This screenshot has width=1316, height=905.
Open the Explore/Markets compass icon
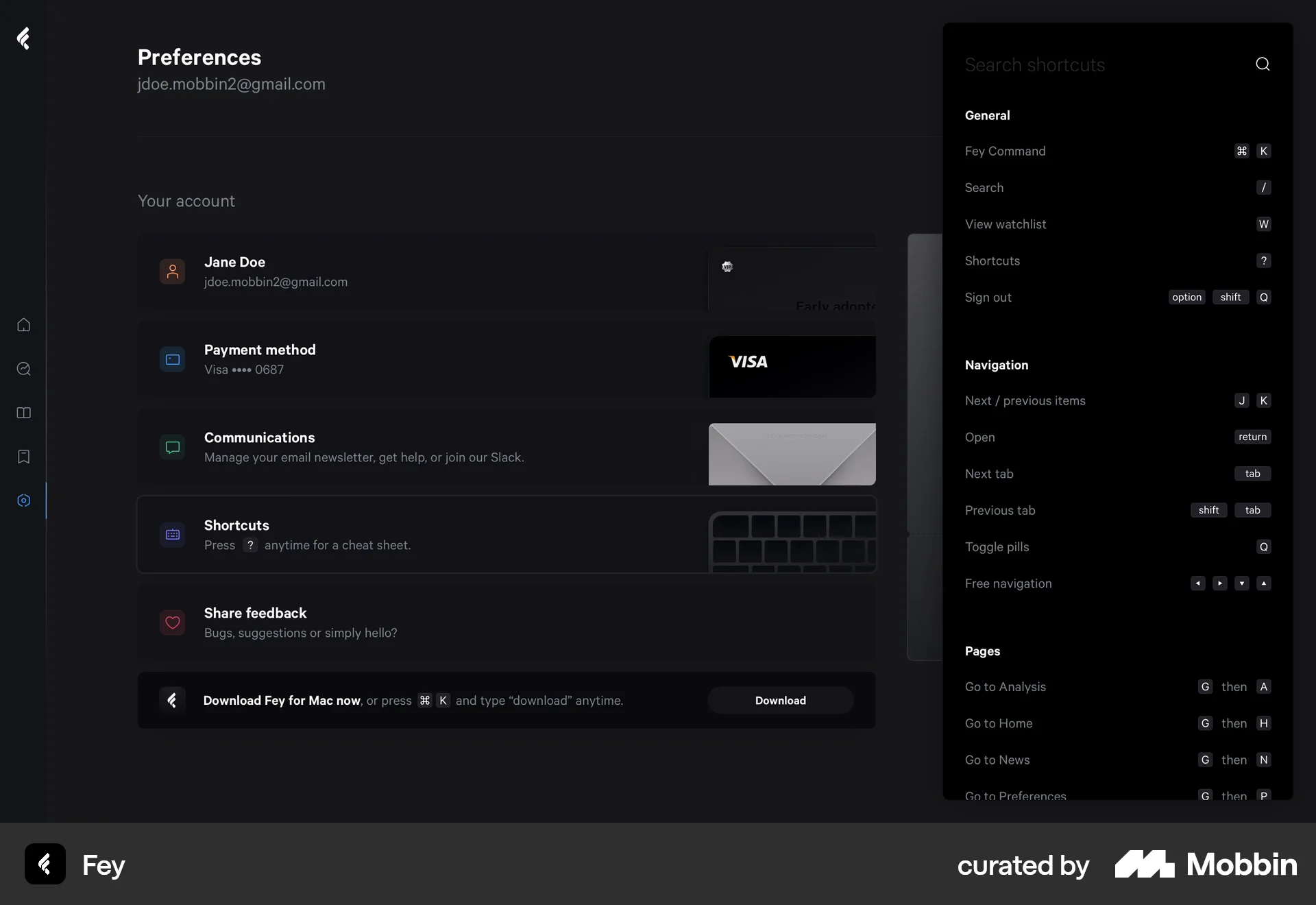coord(23,369)
